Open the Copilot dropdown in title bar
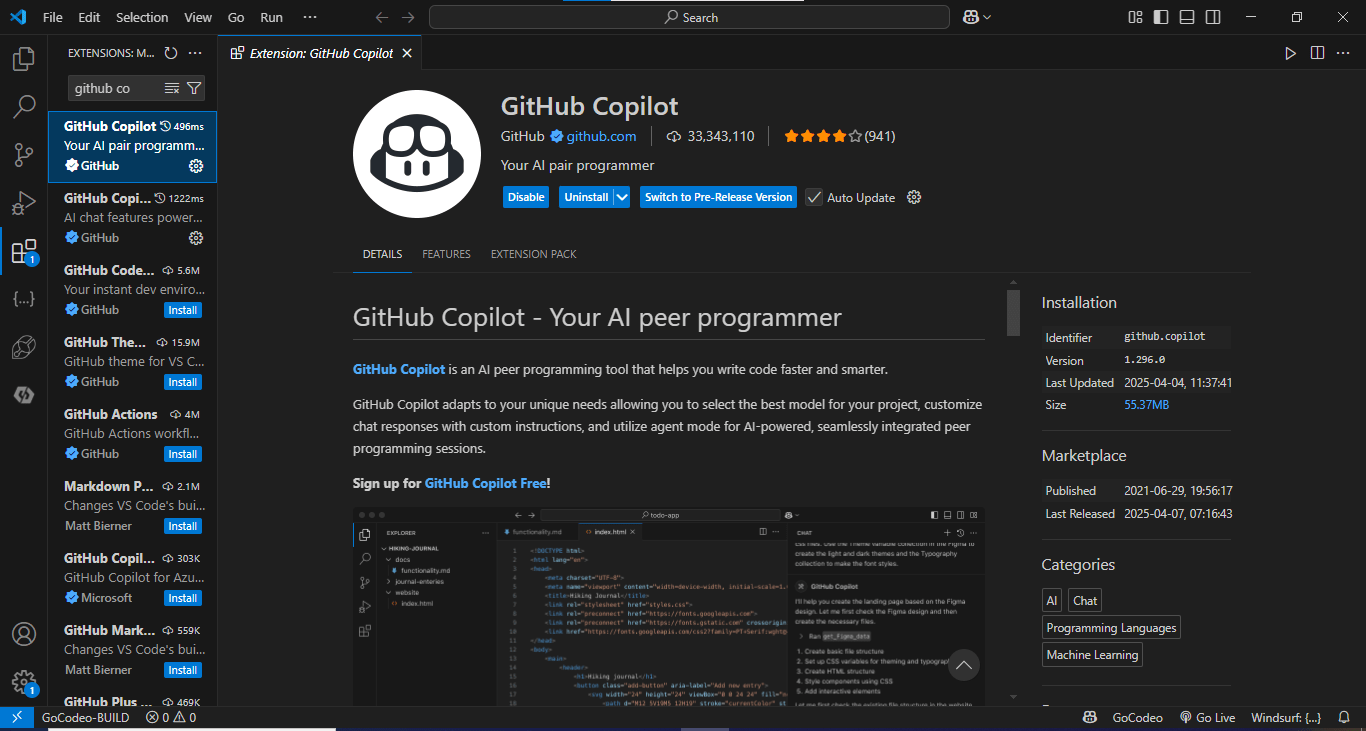The height and width of the screenshot is (731, 1366). click(x=977, y=17)
